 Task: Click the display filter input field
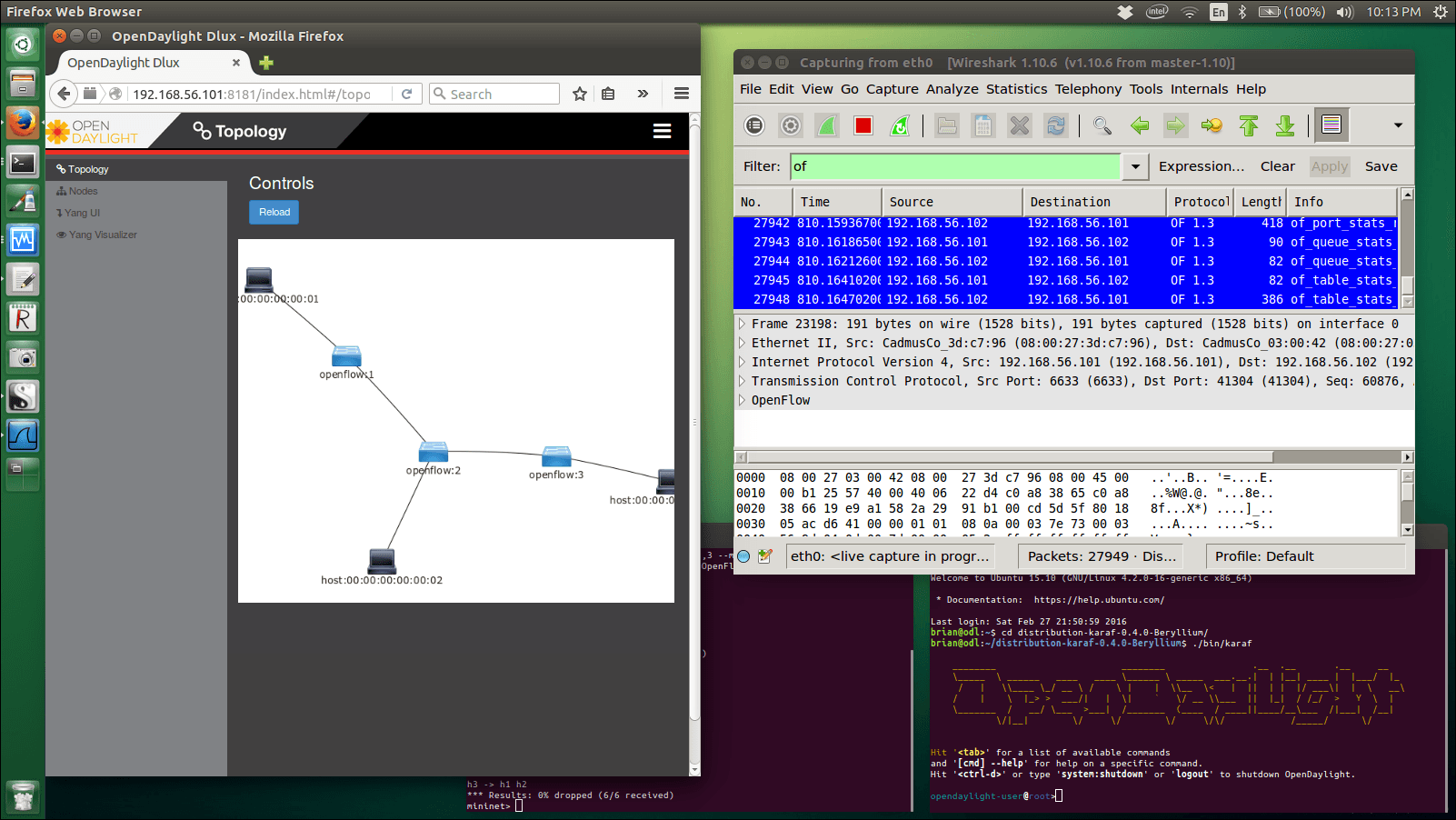coord(955,166)
